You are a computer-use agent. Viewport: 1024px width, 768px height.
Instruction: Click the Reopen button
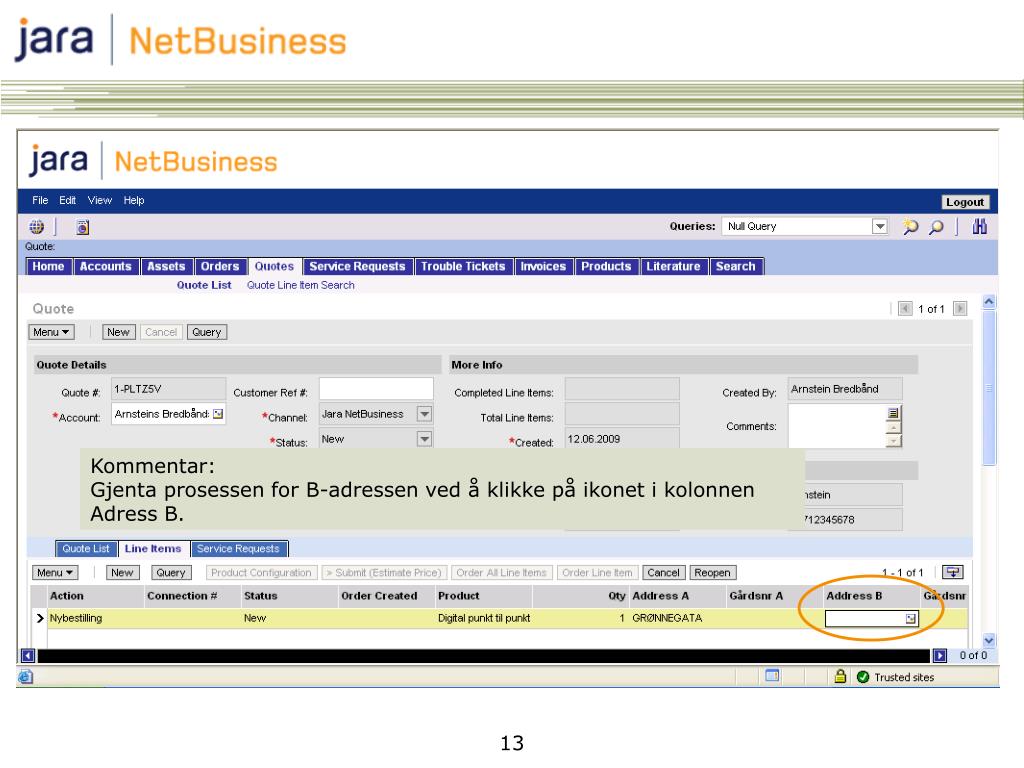(x=712, y=572)
